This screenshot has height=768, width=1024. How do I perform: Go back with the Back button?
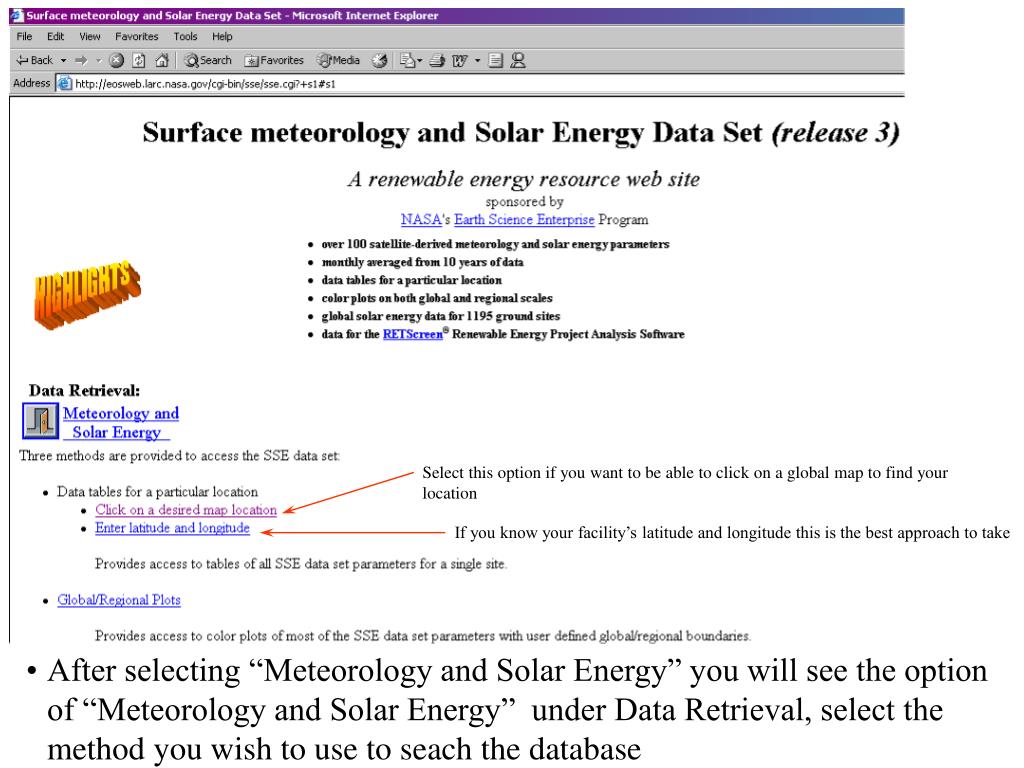(34, 60)
